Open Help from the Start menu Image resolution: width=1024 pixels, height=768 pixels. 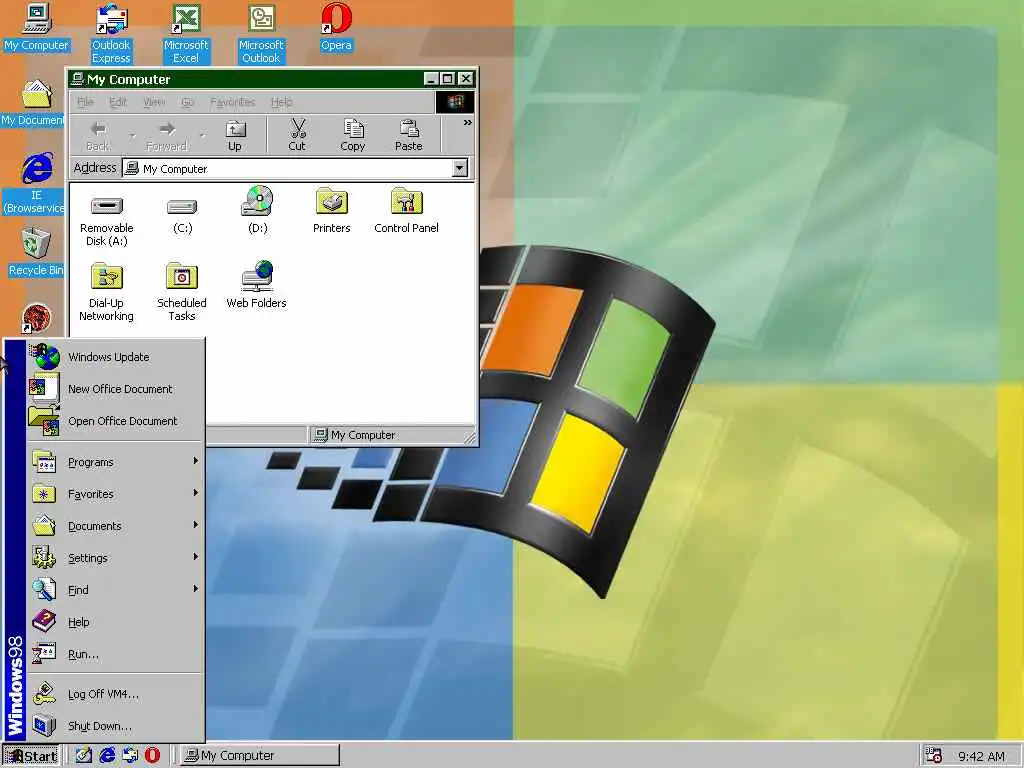pos(116,622)
